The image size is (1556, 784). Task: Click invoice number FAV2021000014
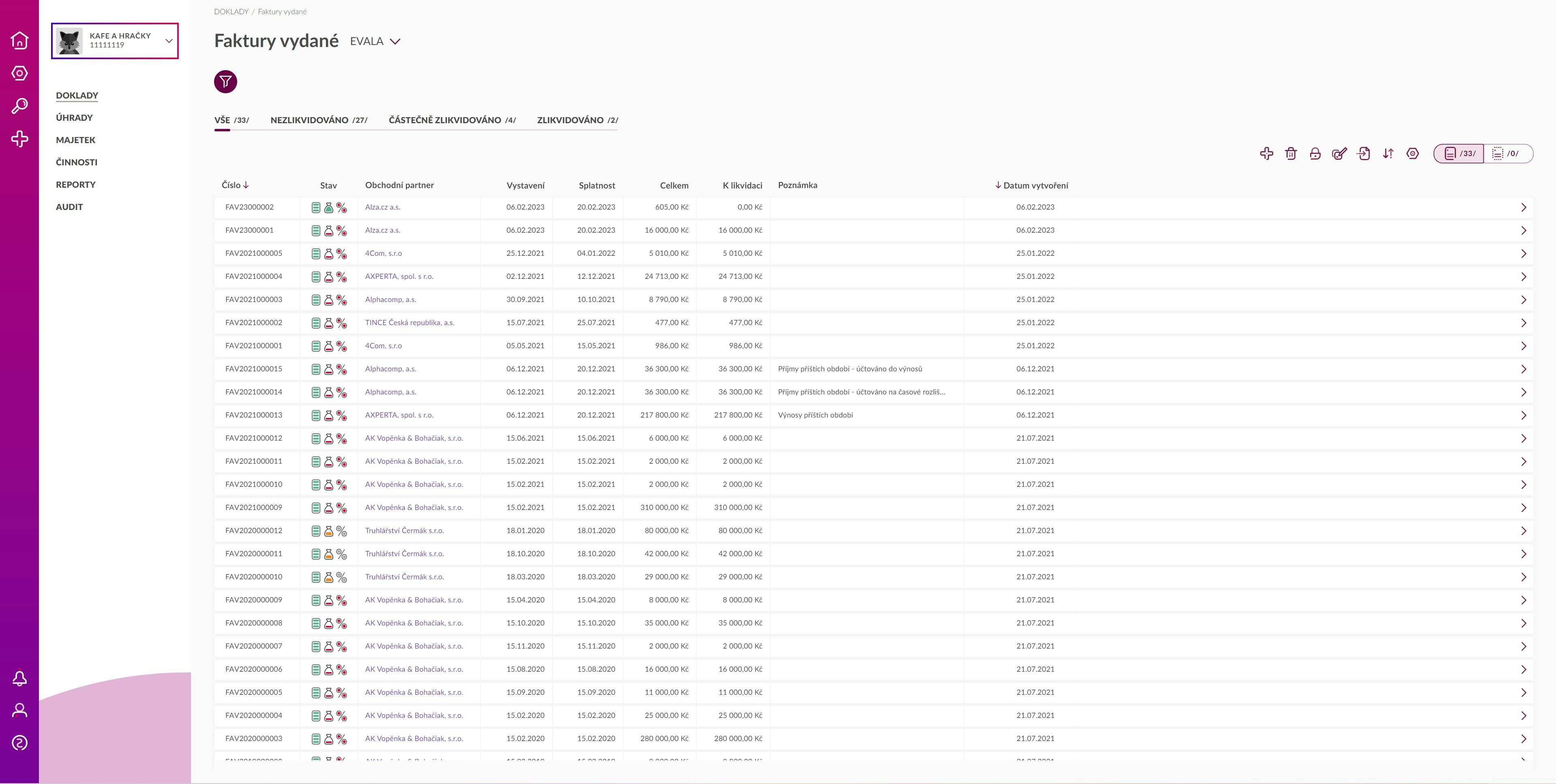click(254, 392)
